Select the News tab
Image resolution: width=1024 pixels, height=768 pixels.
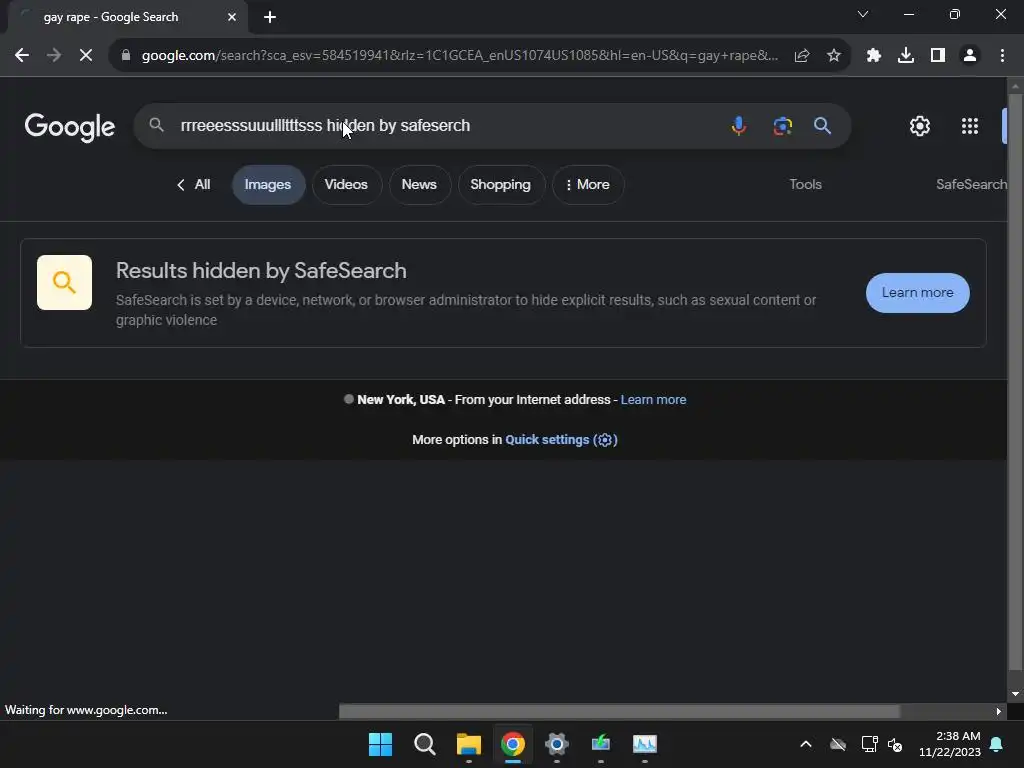[x=419, y=185]
